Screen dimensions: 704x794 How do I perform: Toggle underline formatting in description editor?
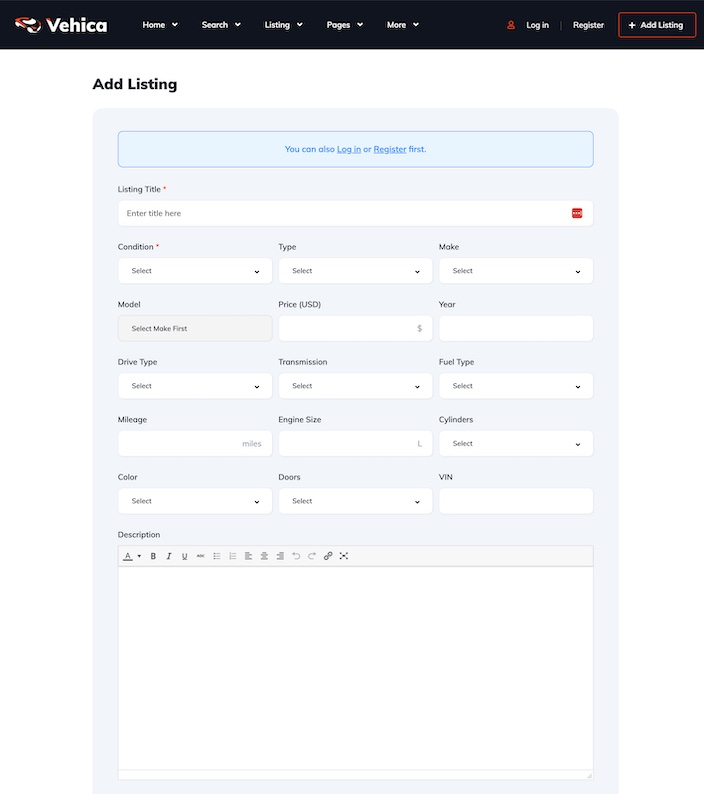click(184, 556)
